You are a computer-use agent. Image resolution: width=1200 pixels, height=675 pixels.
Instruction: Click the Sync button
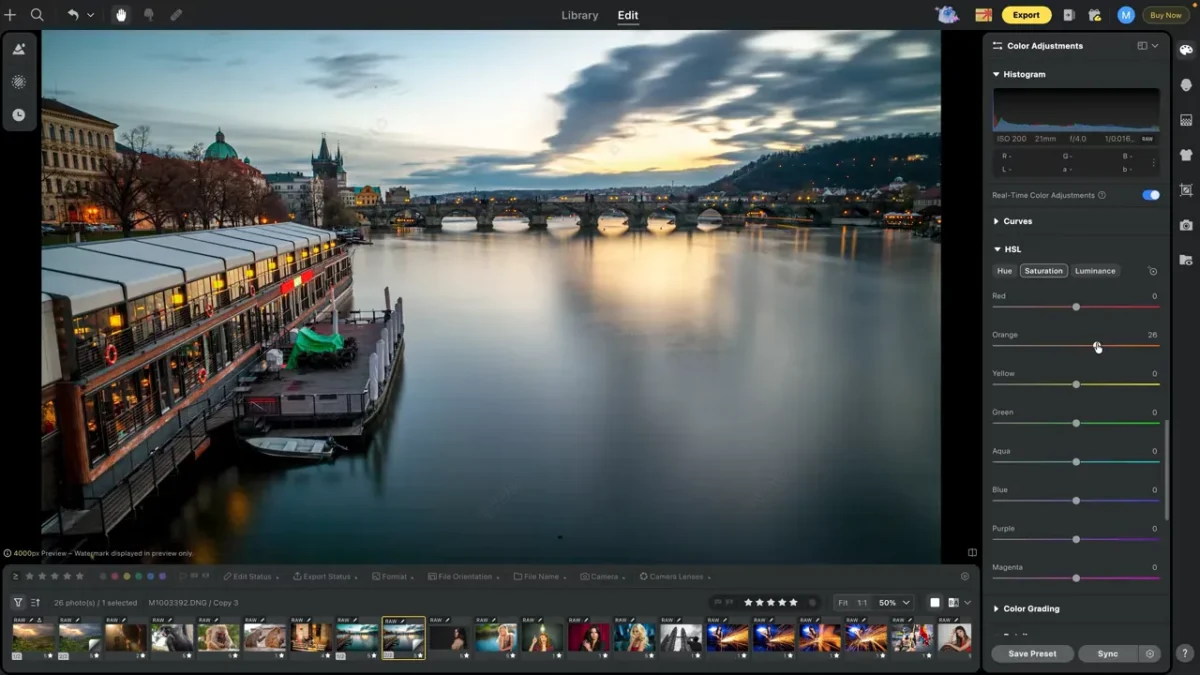pyautogui.click(x=1108, y=654)
